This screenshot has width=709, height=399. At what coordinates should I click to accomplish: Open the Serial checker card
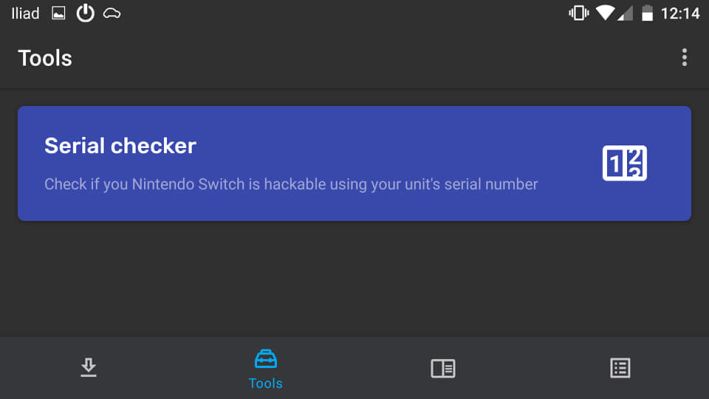(354, 163)
